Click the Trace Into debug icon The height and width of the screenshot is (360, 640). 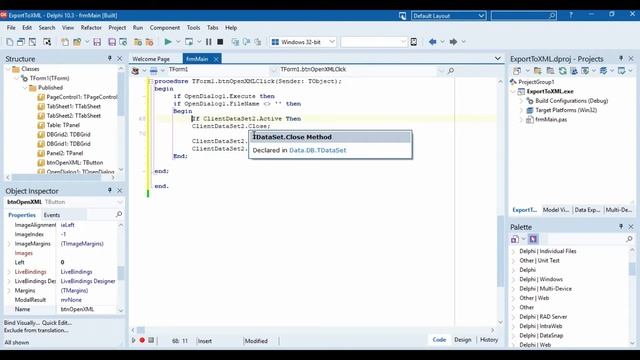[x=247, y=42]
